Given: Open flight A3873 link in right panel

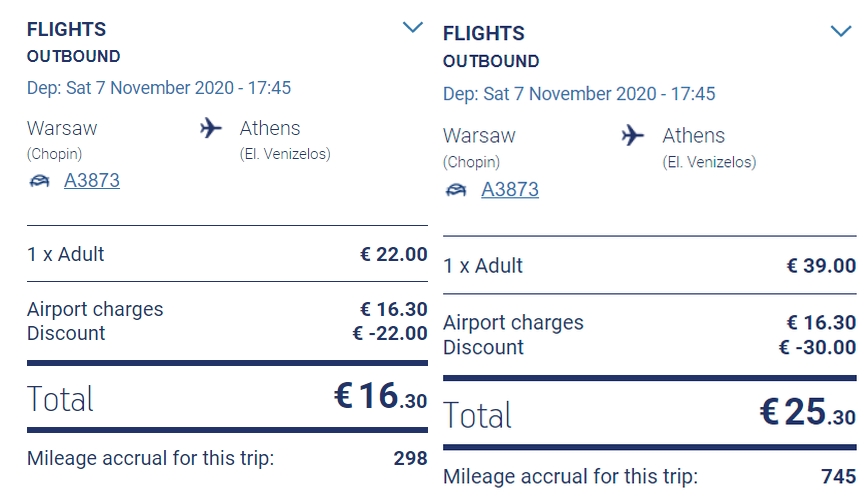Looking at the screenshot, I should pyautogui.click(x=510, y=189).
